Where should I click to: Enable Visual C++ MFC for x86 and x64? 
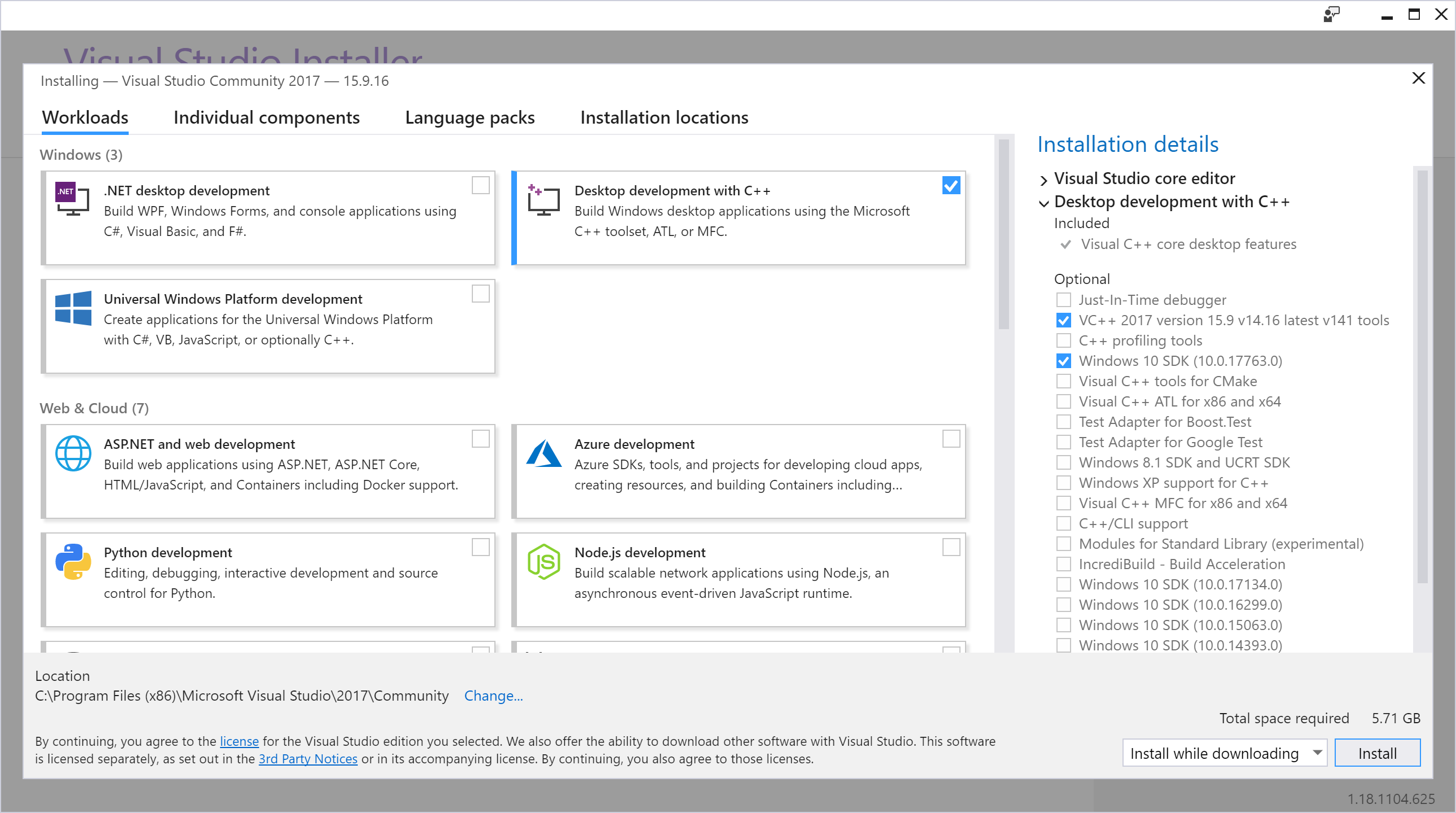click(x=1063, y=503)
